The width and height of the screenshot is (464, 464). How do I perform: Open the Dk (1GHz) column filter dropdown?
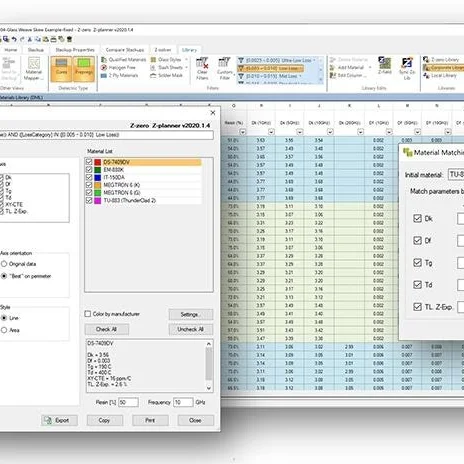click(x=271, y=132)
